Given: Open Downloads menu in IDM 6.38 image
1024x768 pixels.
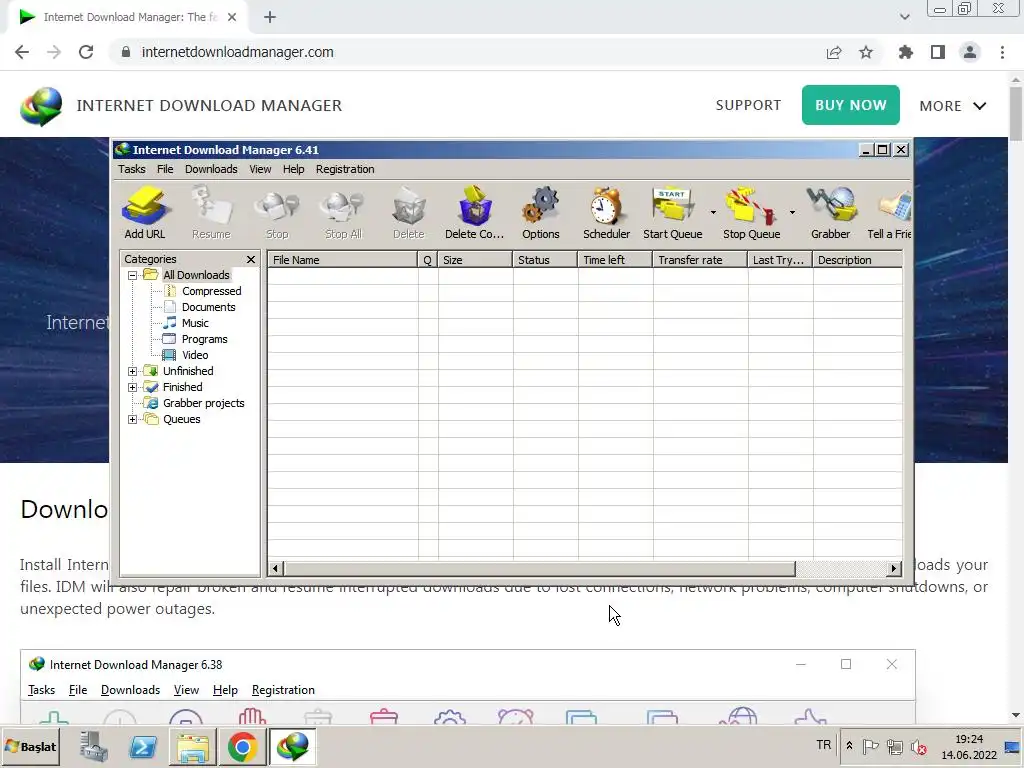Looking at the screenshot, I should coord(130,690).
